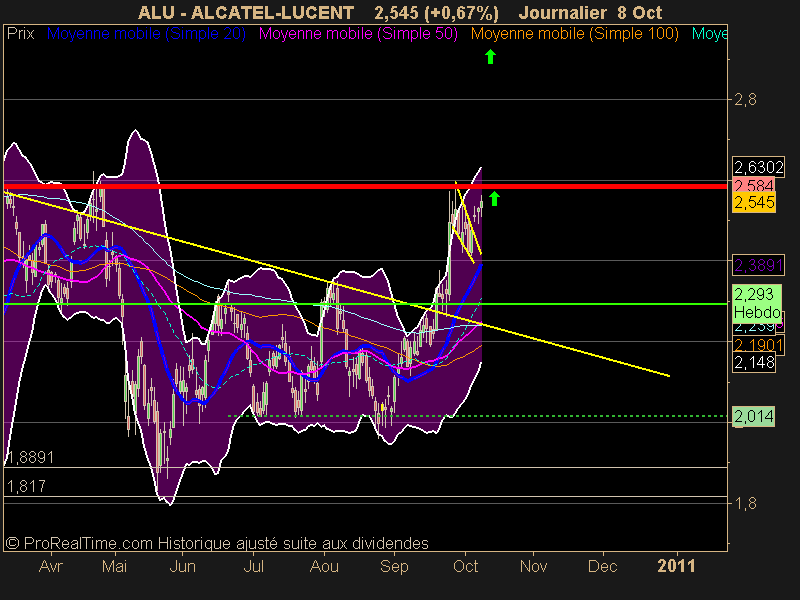Screen dimensions: 800x600
Task: Click the 'Jul' month on the time axis
Action: (x=253, y=566)
